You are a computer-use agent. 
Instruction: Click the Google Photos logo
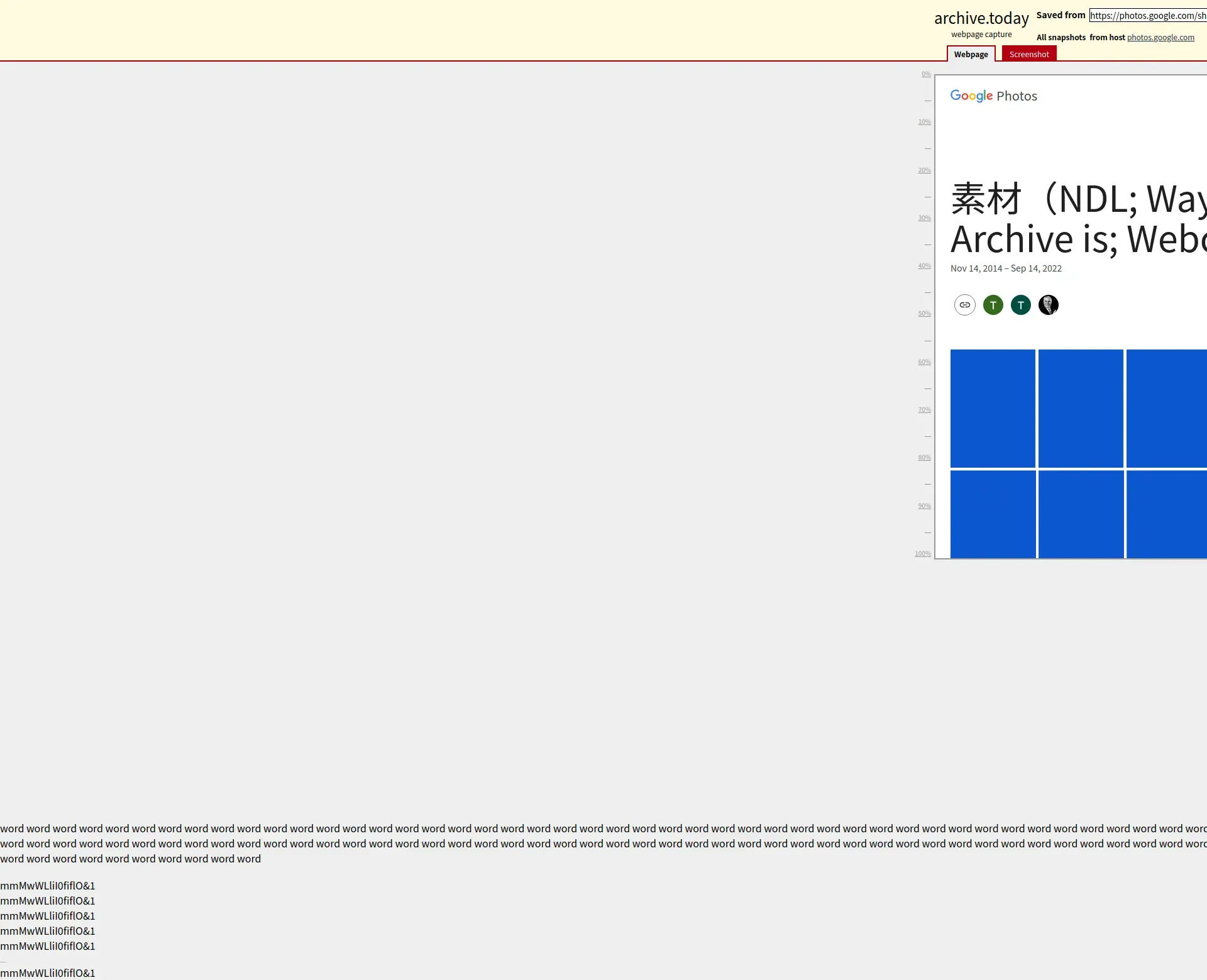pos(993,96)
